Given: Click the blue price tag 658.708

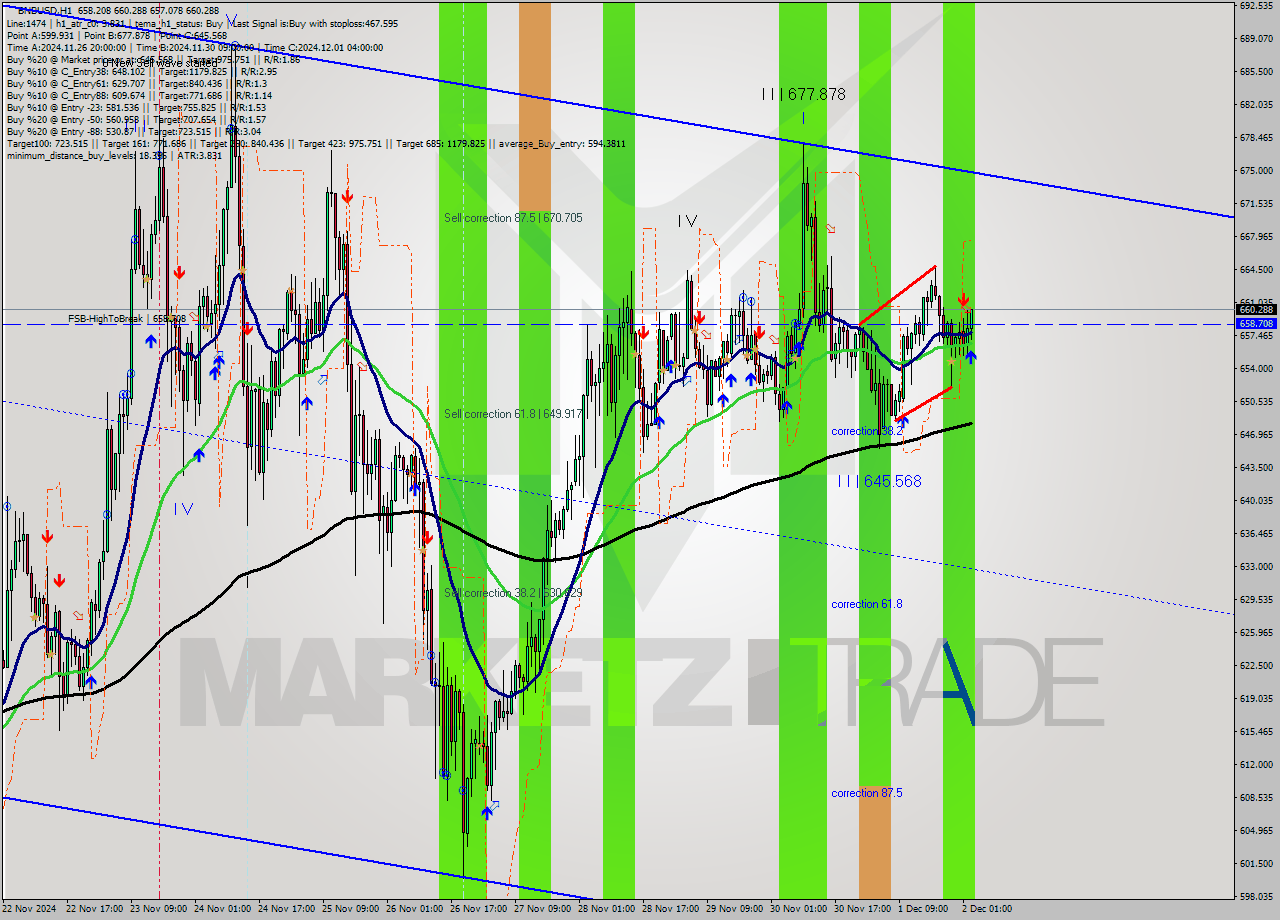Looking at the screenshot, I should pyautogui.click(x=1256, y=324).
